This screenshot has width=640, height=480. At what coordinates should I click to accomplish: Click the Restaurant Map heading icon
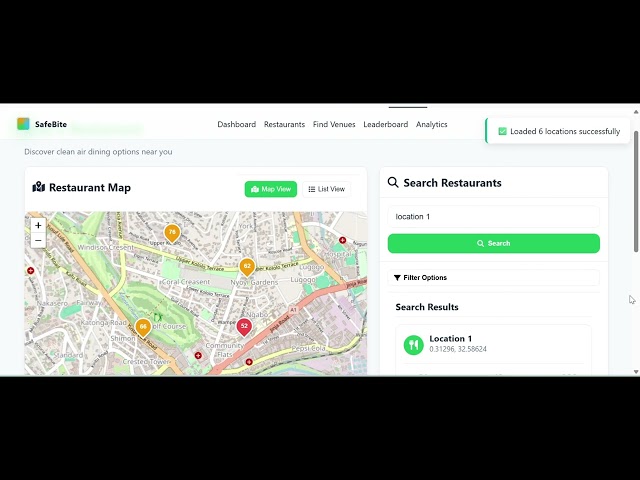click(39, 187)
